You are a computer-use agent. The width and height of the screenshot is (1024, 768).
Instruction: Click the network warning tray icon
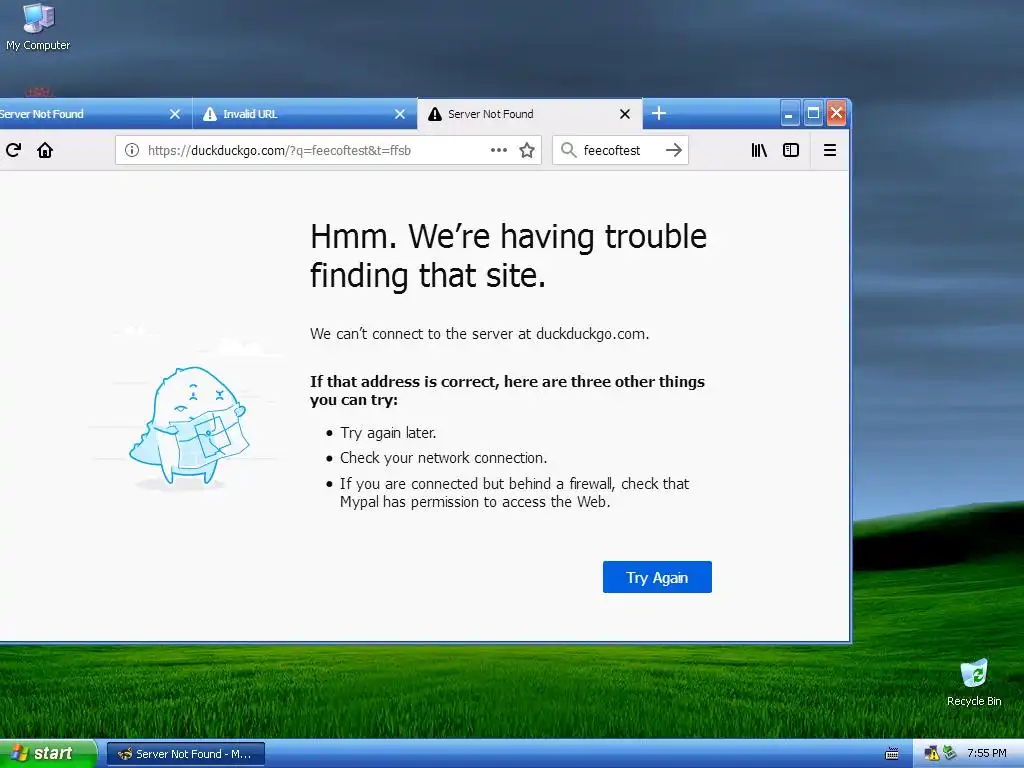931,754
